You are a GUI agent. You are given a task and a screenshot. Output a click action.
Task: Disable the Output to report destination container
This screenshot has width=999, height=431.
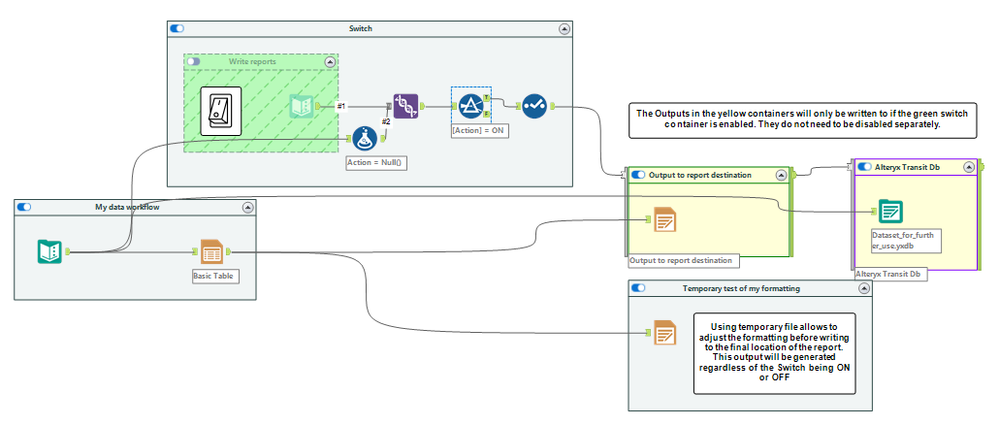[x=638, y=175]
